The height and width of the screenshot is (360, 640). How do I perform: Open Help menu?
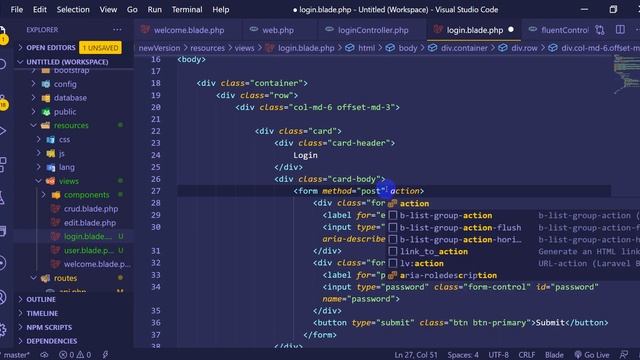pos(221,9)
